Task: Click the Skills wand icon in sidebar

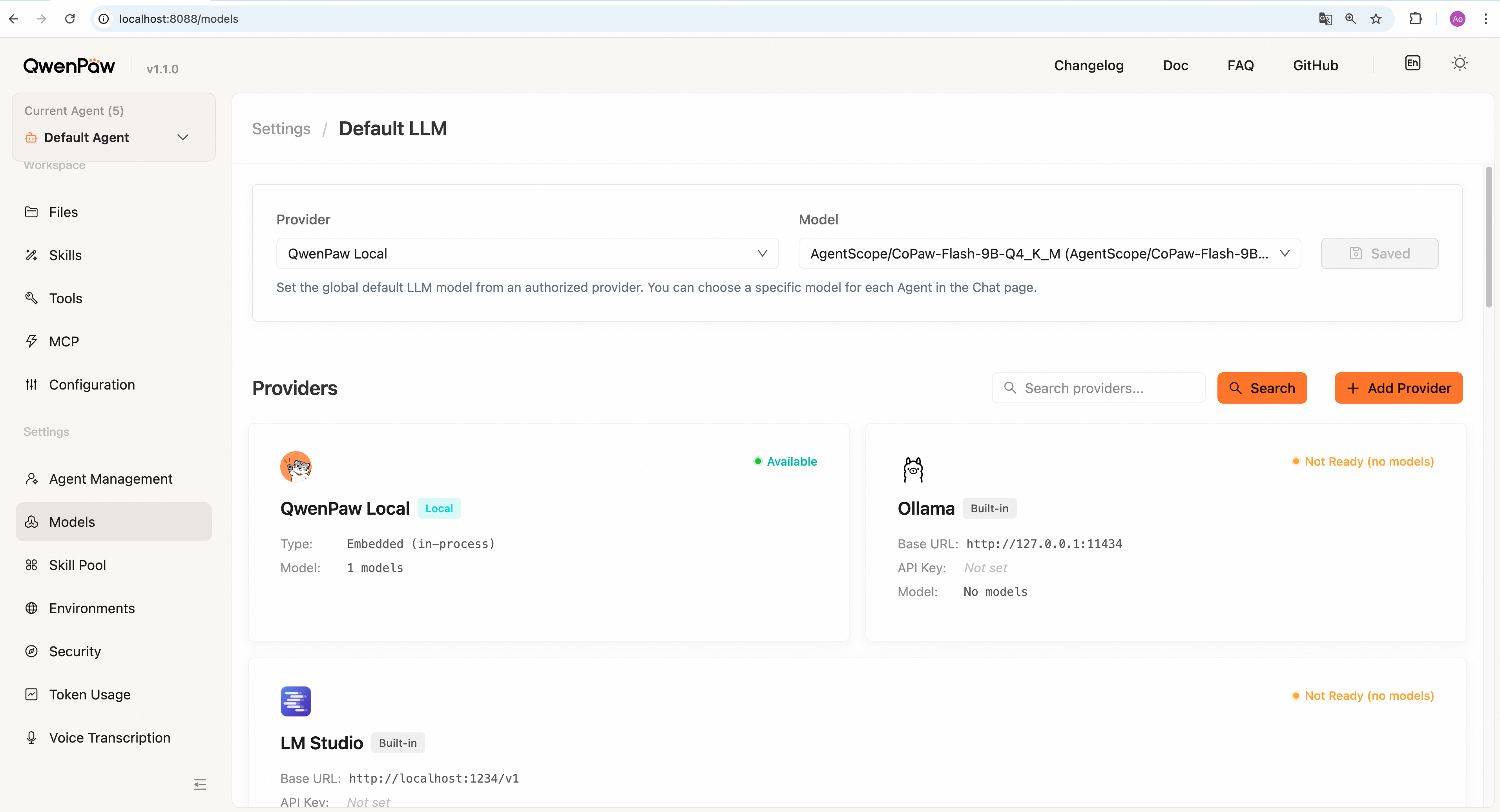Action: pyautogui.click(x=31, y=255)
